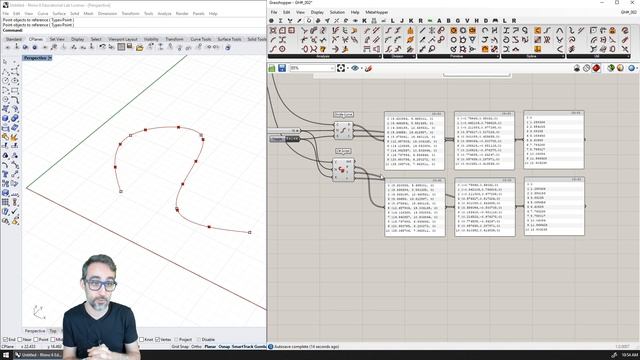Toggle the Project osnap checkbox
The image size is (640, 360).
[176, 340]
